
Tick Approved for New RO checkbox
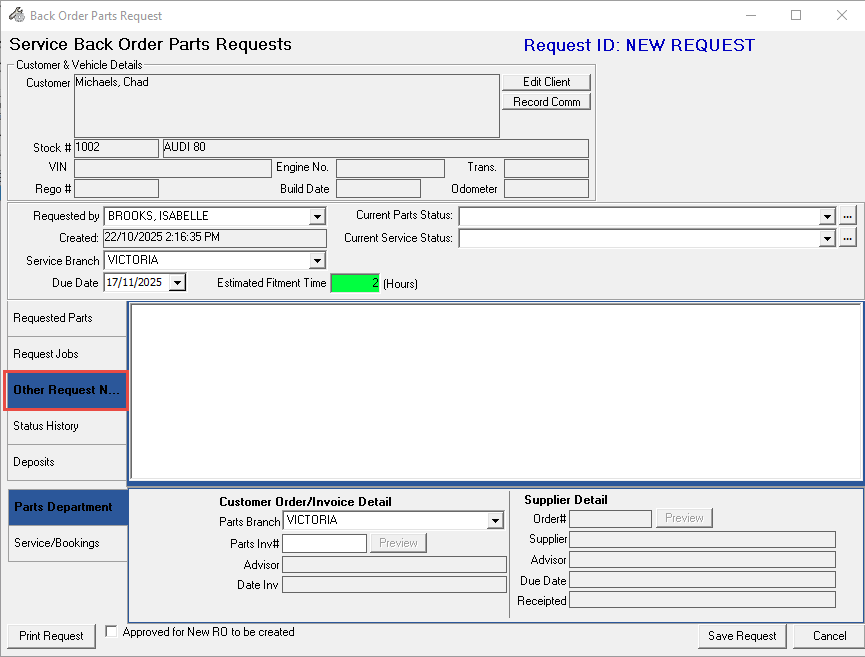point(111,632)
